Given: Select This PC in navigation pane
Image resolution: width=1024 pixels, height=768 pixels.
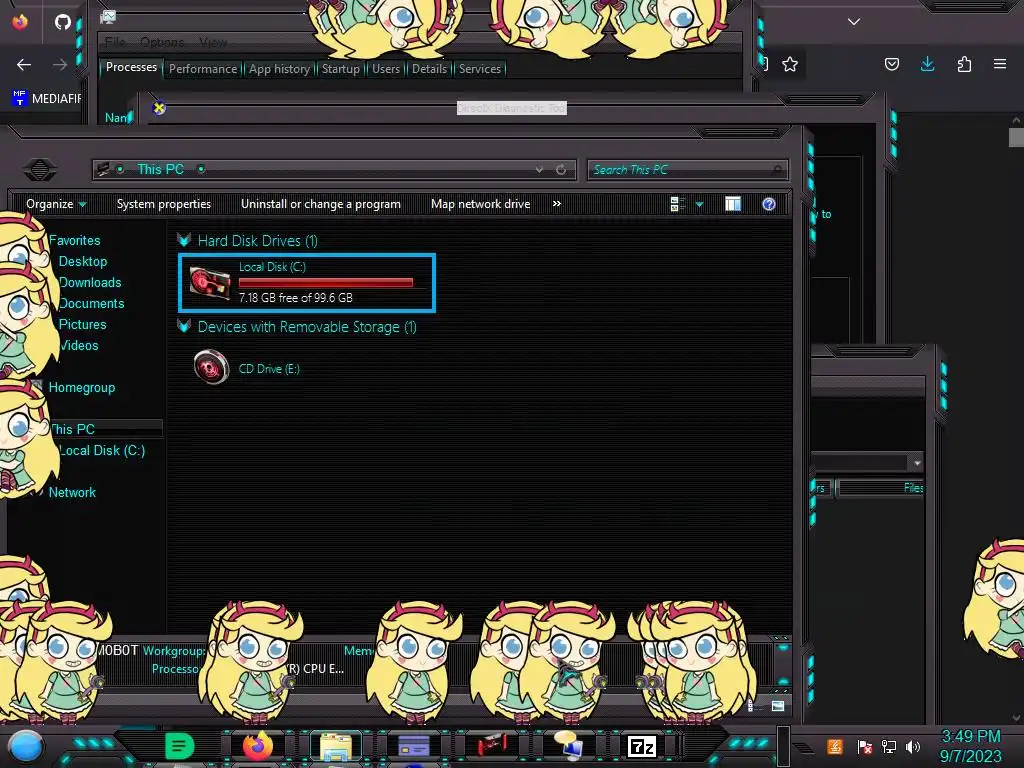Looking at the screenshot, I should [72, 429].
